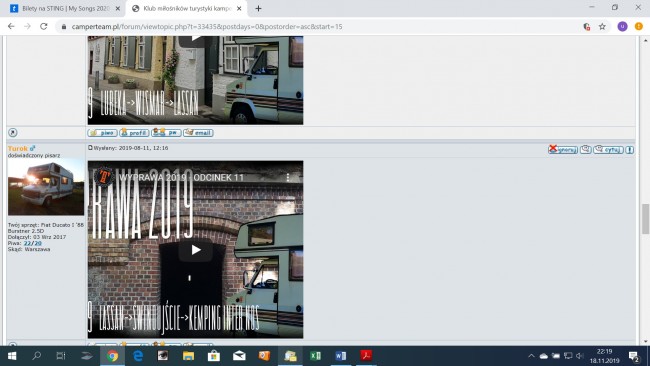
Task: Open Word from the taskbar
Action: (x=341, y=356)
